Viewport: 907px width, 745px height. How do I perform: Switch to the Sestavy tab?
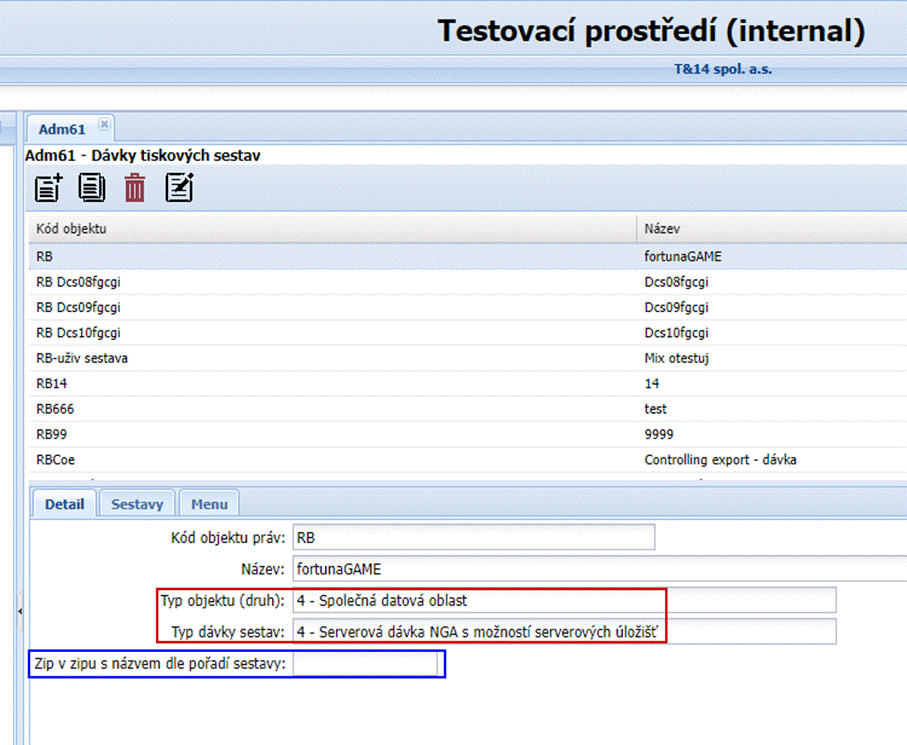137,504
